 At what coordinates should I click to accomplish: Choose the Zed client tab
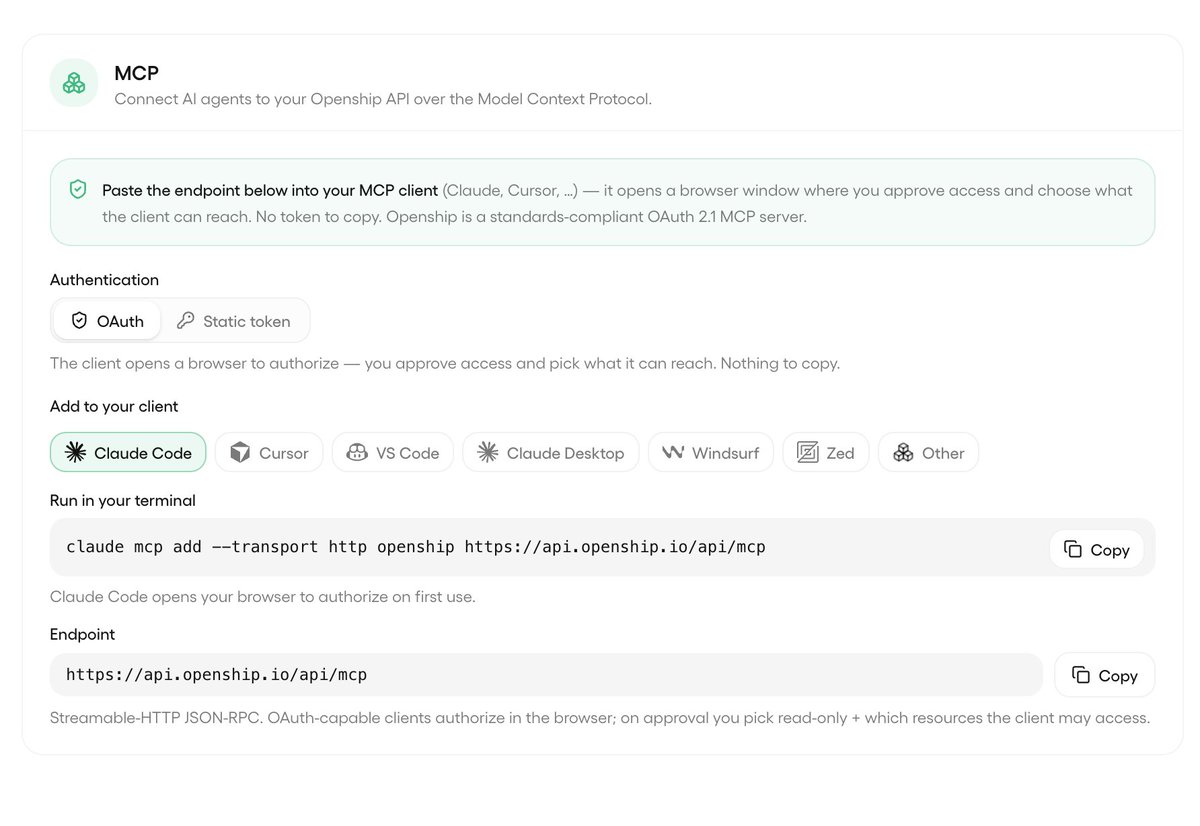826,453
